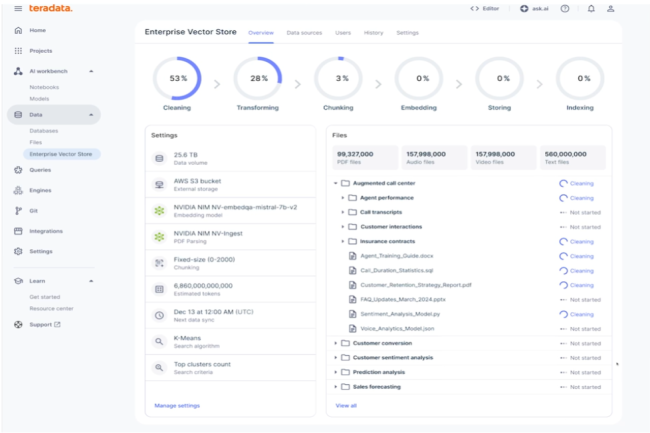The width and height of the screenshot is (650, 433).
Task: Expand the Customer conversion folder
Action: pyautogui.click(x=335, y=343)
